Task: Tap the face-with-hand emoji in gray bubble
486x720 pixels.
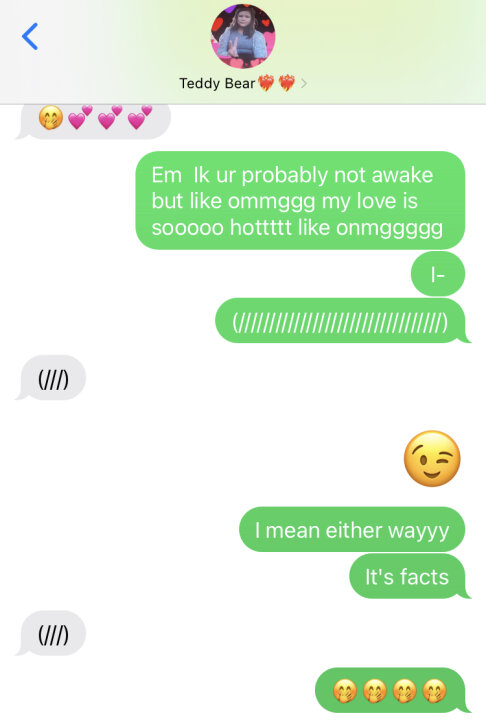Action: pos(51,118)
